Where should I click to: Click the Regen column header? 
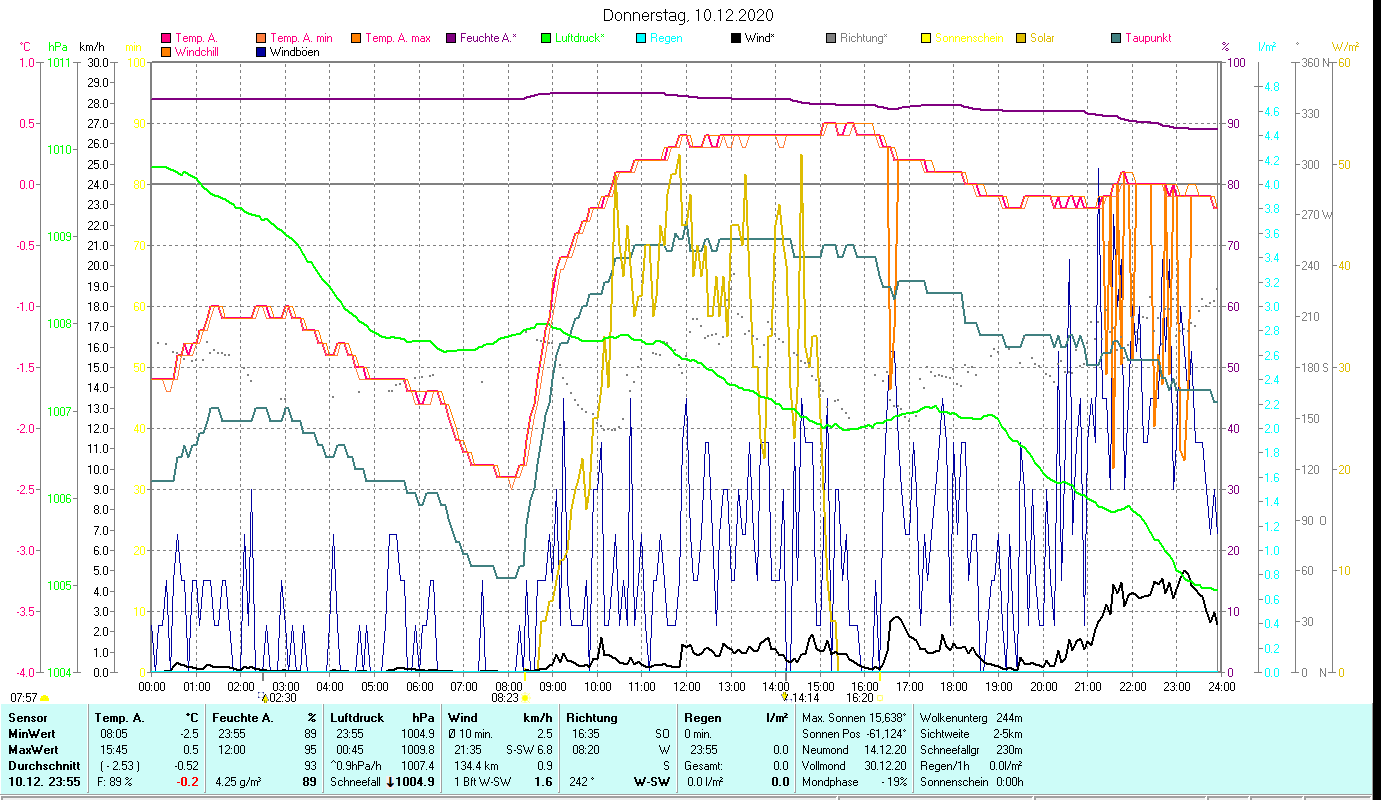pos(703,718)
